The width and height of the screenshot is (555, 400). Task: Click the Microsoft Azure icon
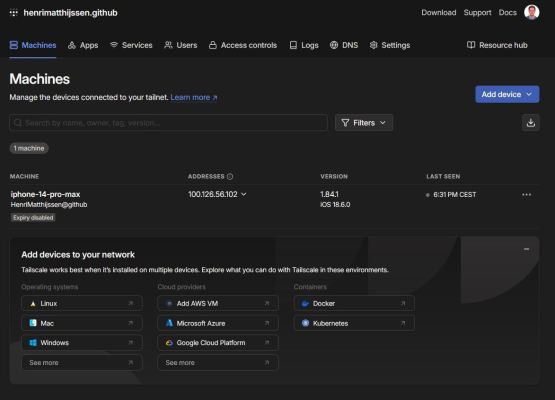(169, 323)
